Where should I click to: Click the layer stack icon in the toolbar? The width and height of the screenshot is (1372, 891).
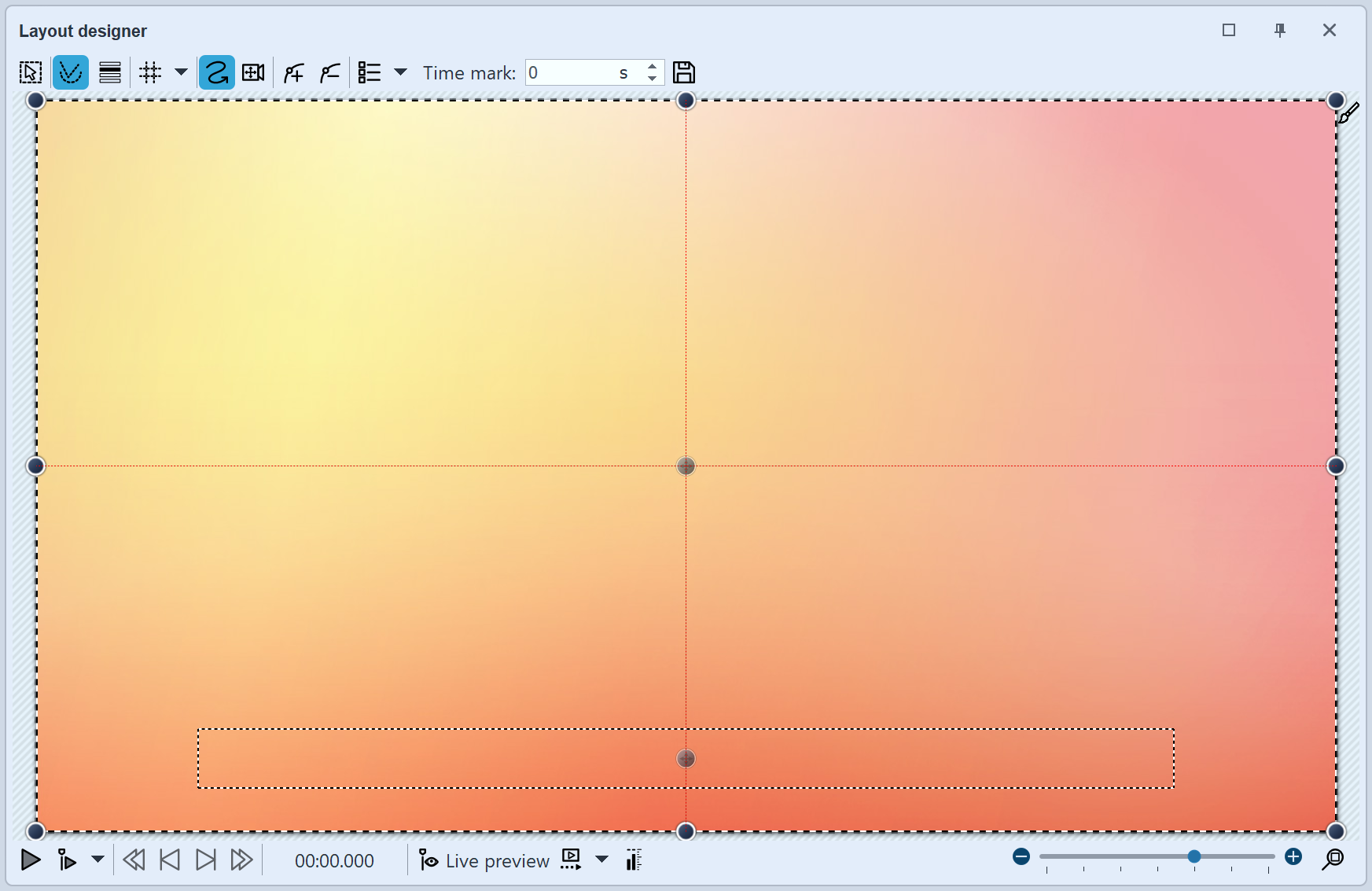(x=109, y=72)
